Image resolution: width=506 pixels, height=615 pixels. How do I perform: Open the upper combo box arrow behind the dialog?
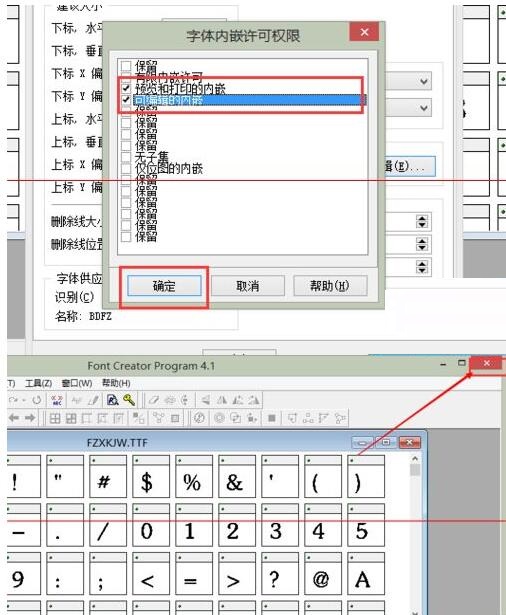point(424,82)
